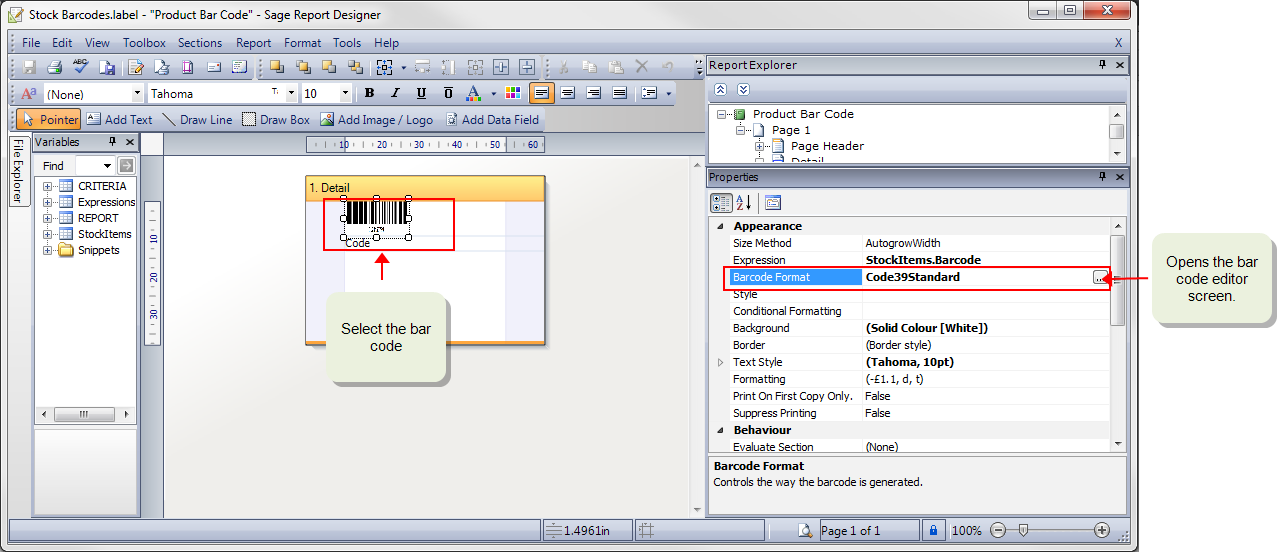Open the File menu
Screen dimensions: 1287x552
(31, 43)
